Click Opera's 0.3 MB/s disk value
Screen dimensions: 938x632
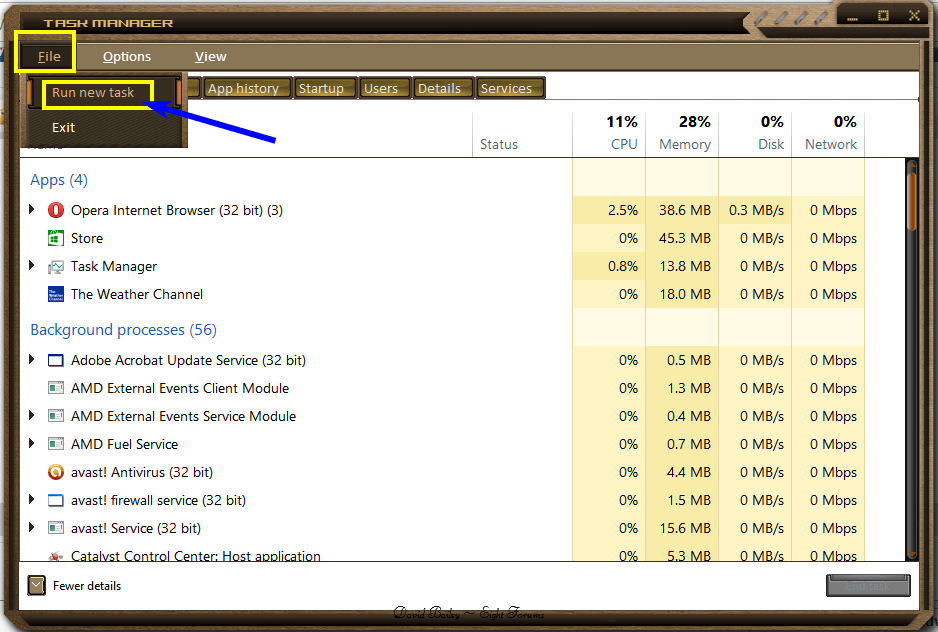point(756,211)
